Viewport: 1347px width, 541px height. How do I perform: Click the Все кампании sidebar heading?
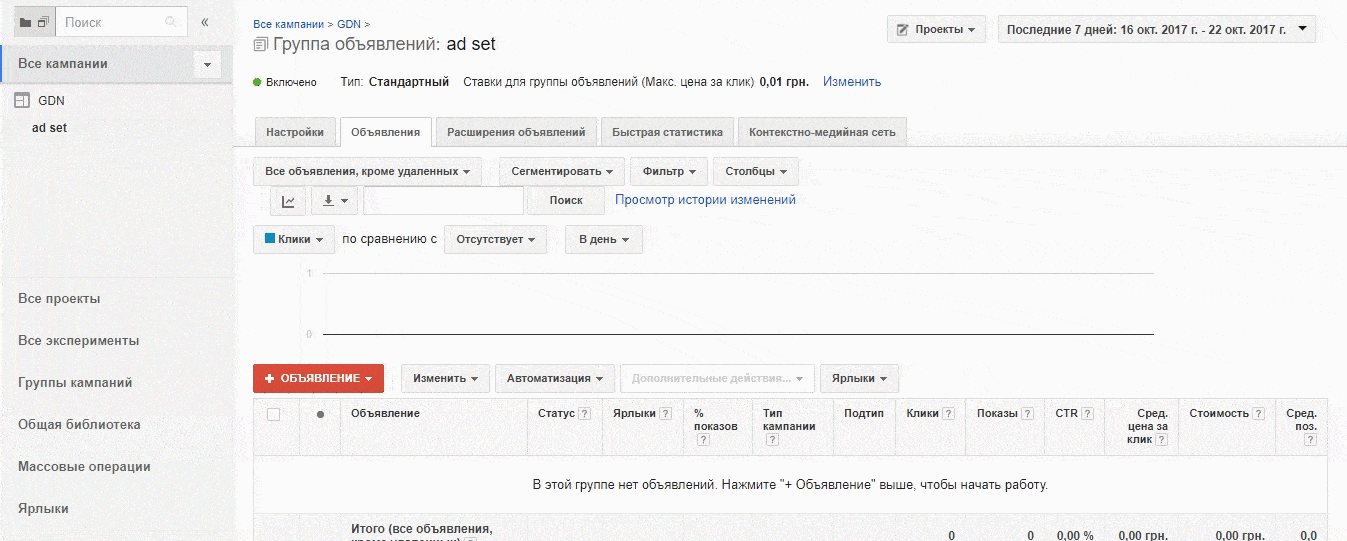pyautogui.click(x=63, y=64)
